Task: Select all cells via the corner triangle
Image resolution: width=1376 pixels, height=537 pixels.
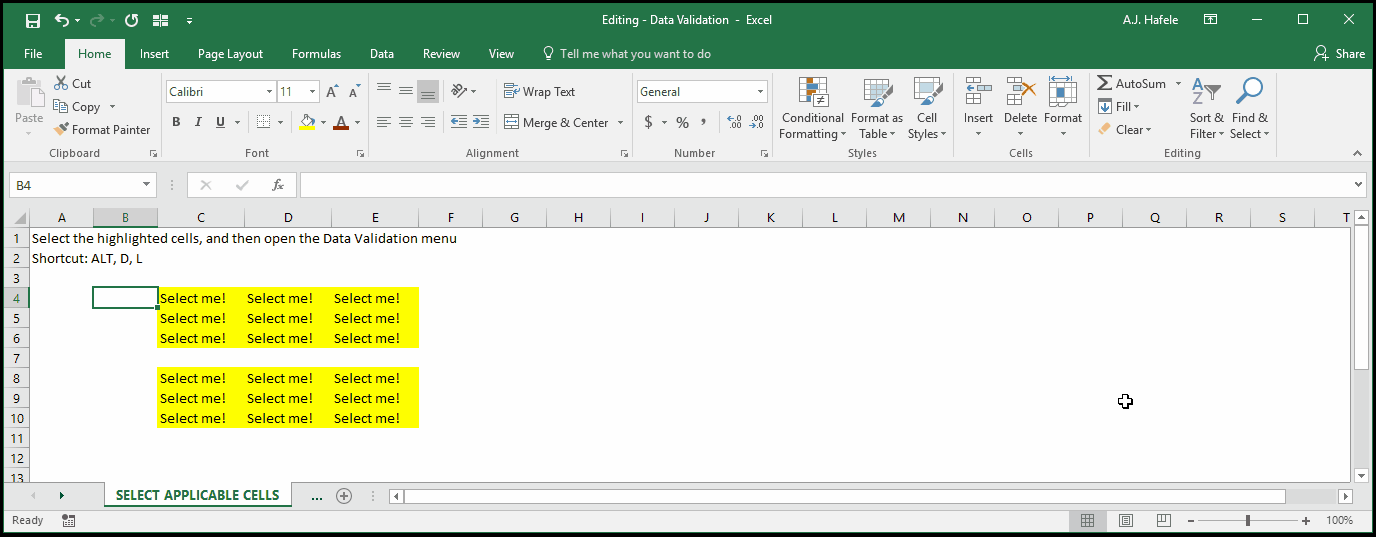Action: click(x=16, y=218)
